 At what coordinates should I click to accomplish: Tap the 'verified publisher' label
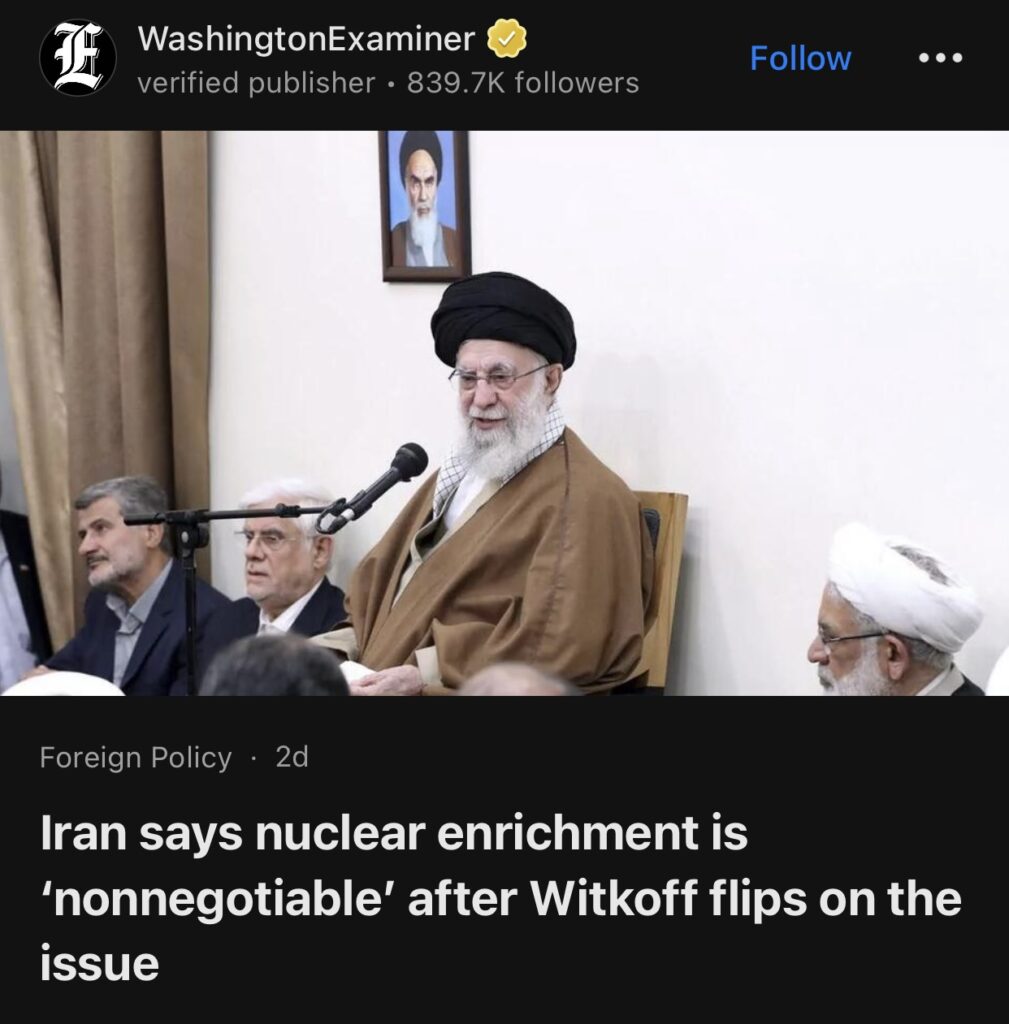[x=256, y=83]
